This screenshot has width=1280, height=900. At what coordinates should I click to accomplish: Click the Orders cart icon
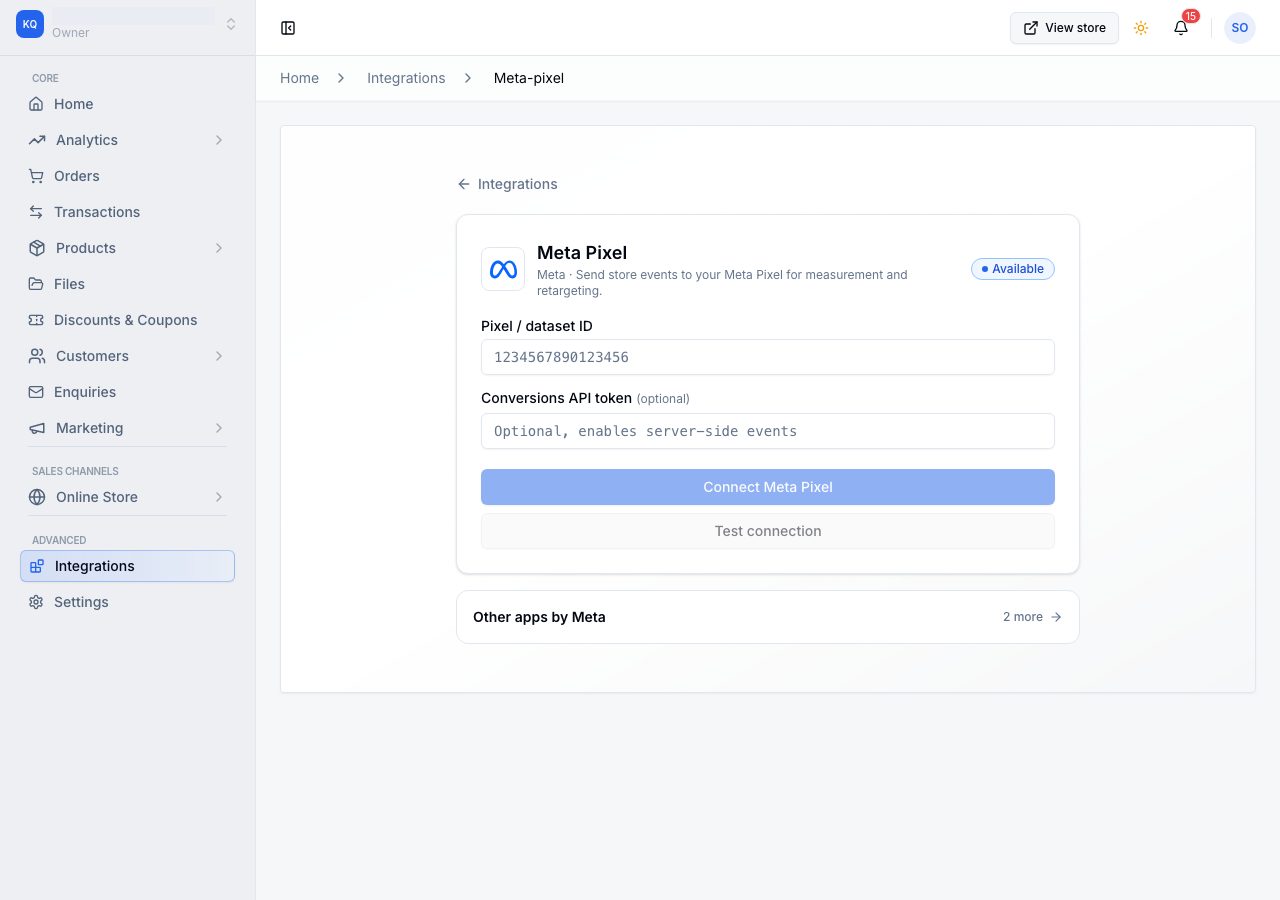(x=36, y=176)
